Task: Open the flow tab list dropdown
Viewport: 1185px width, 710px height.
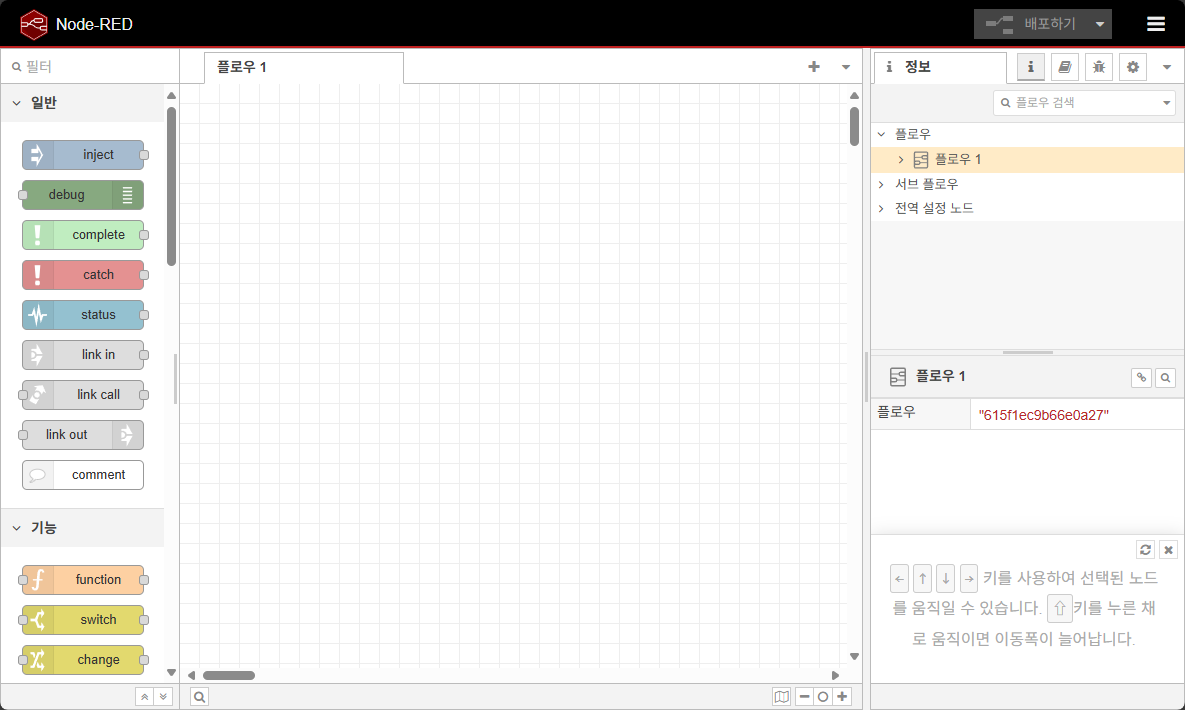Action: (846, 67)
